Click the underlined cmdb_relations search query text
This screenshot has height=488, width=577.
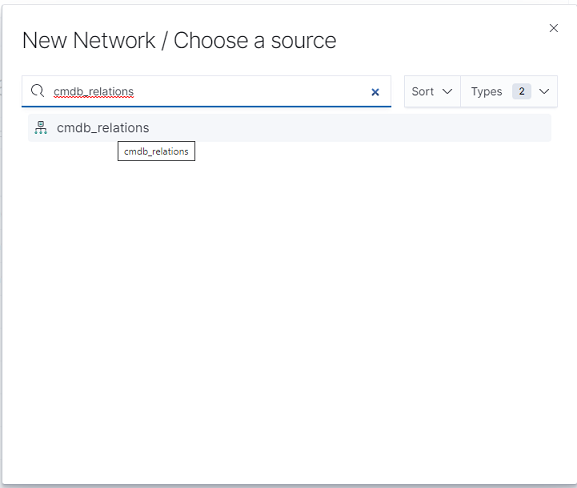point(93,91)
